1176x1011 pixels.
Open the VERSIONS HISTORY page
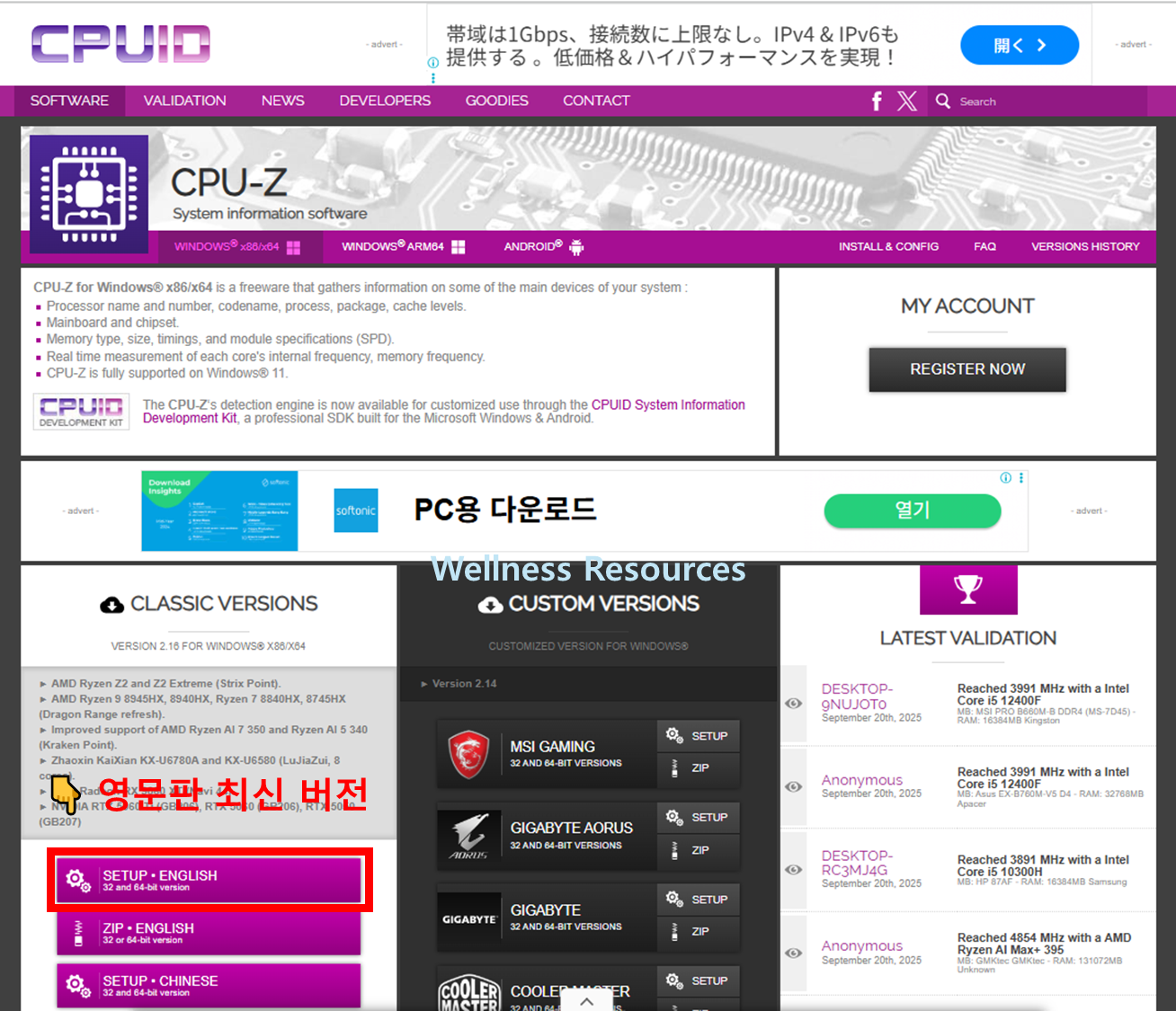point(1085,246)
